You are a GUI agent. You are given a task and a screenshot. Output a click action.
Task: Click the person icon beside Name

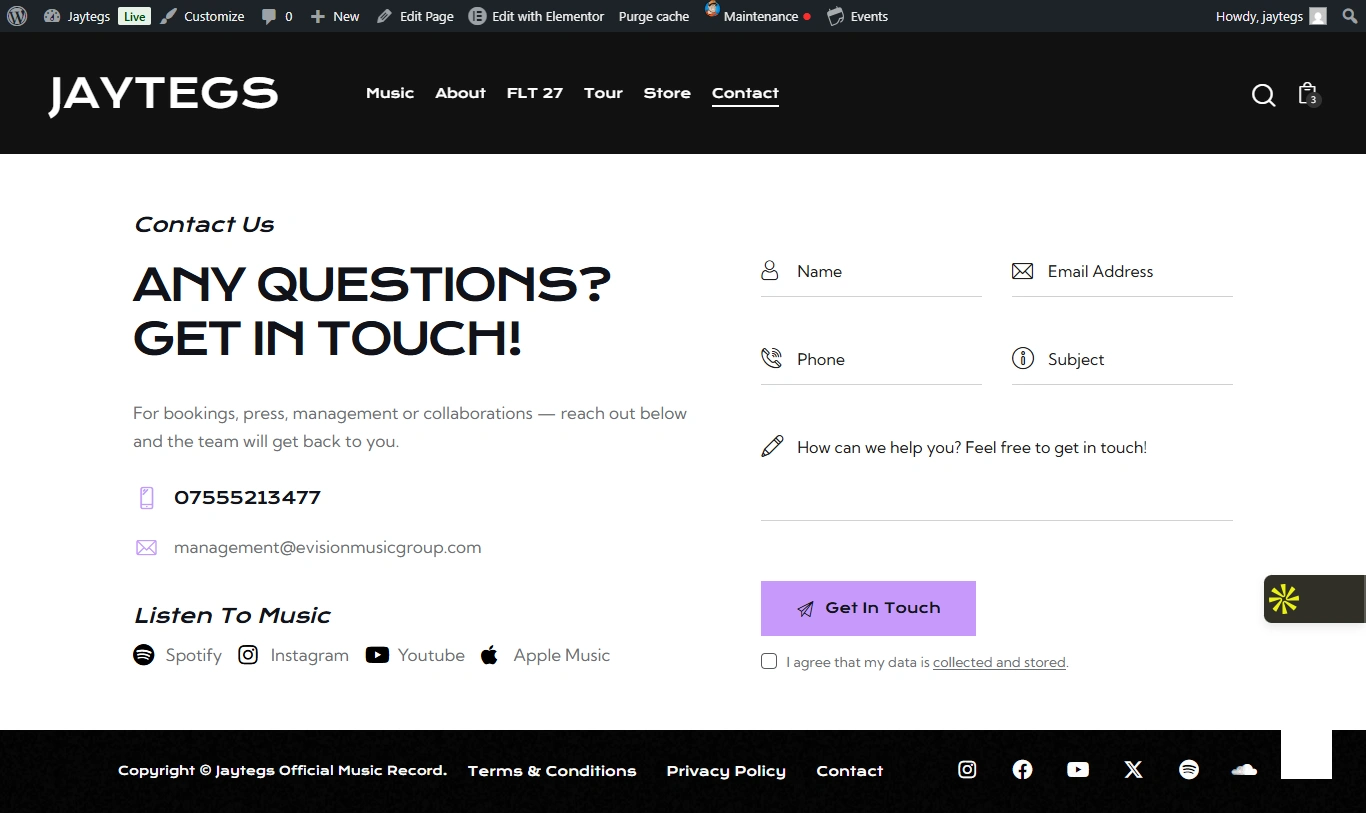770,271
